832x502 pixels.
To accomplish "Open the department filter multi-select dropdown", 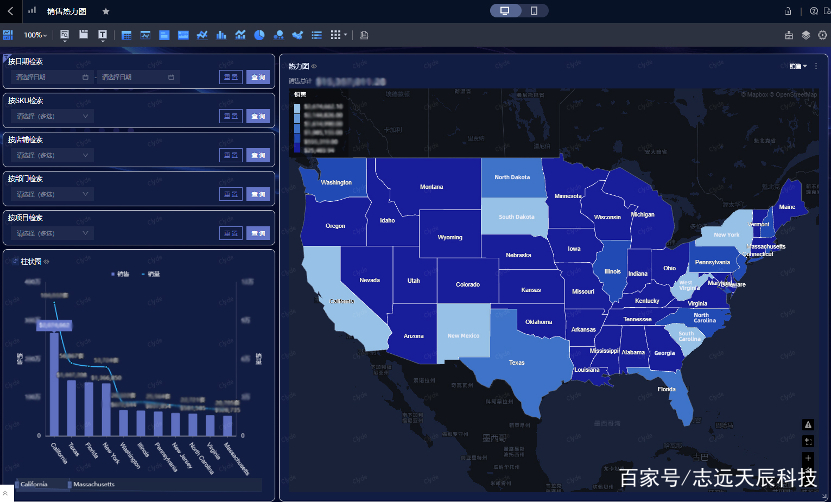I will click(52, 194).
